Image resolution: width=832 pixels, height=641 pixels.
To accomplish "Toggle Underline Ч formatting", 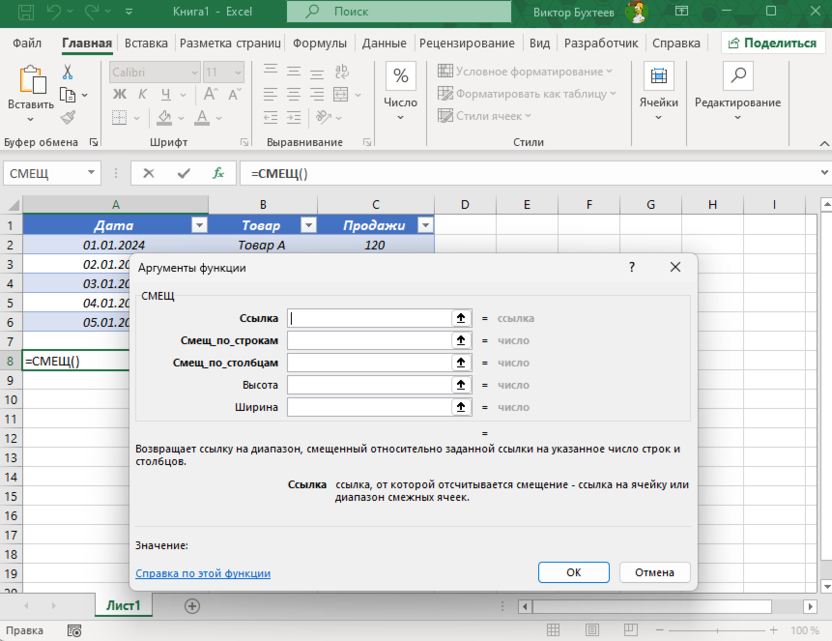I will [x=166, y=94].
